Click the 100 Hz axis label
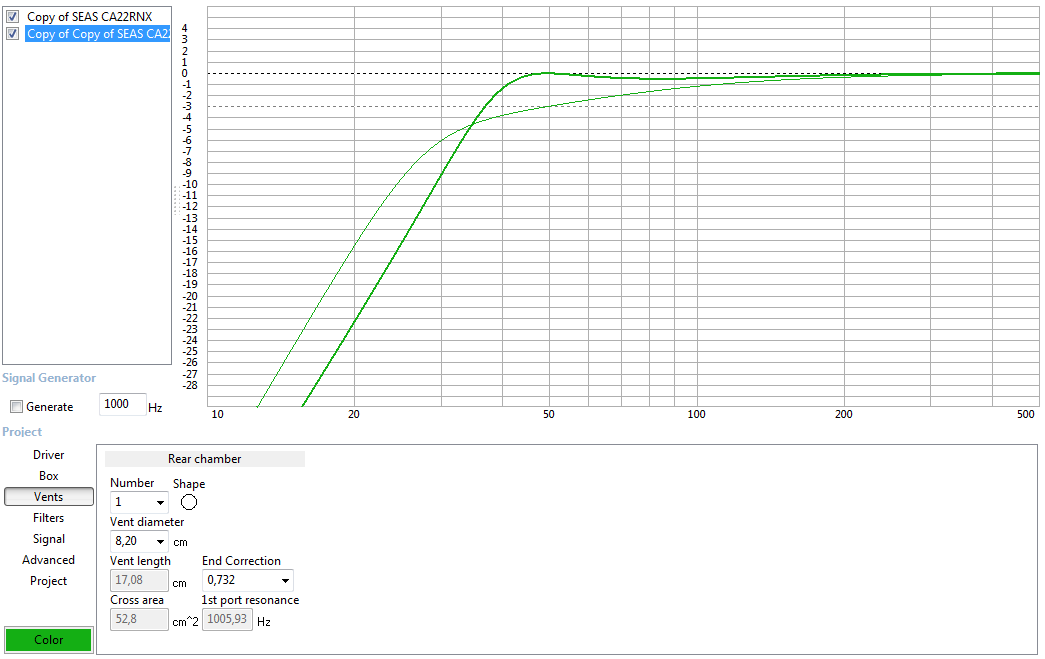 point(696,414)
